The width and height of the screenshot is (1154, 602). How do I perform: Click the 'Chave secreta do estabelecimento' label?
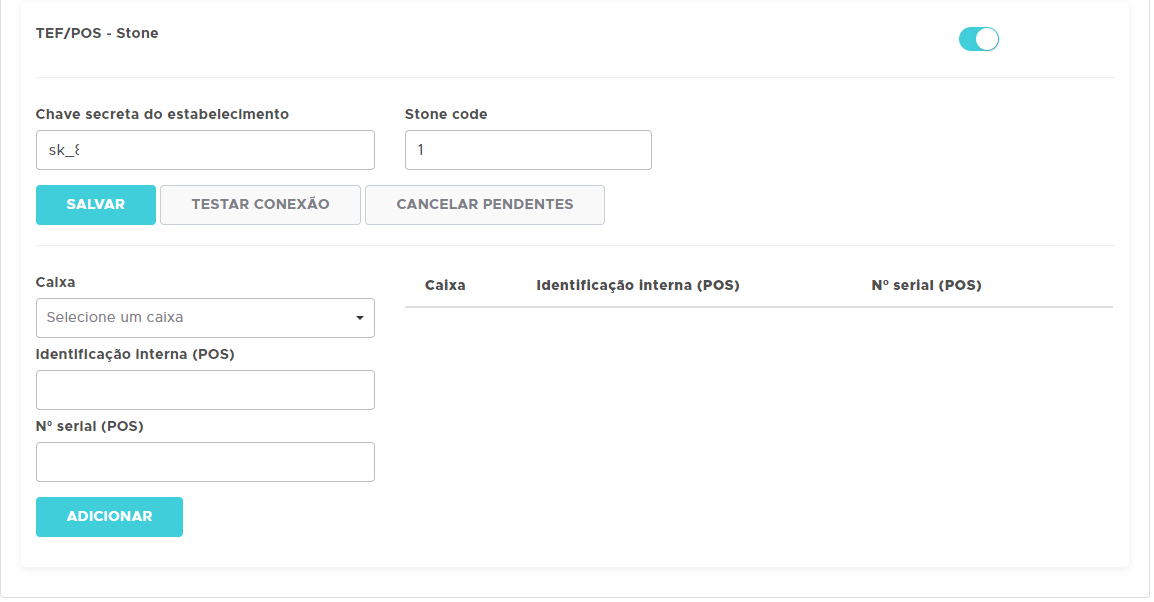(x=162, y=114)
